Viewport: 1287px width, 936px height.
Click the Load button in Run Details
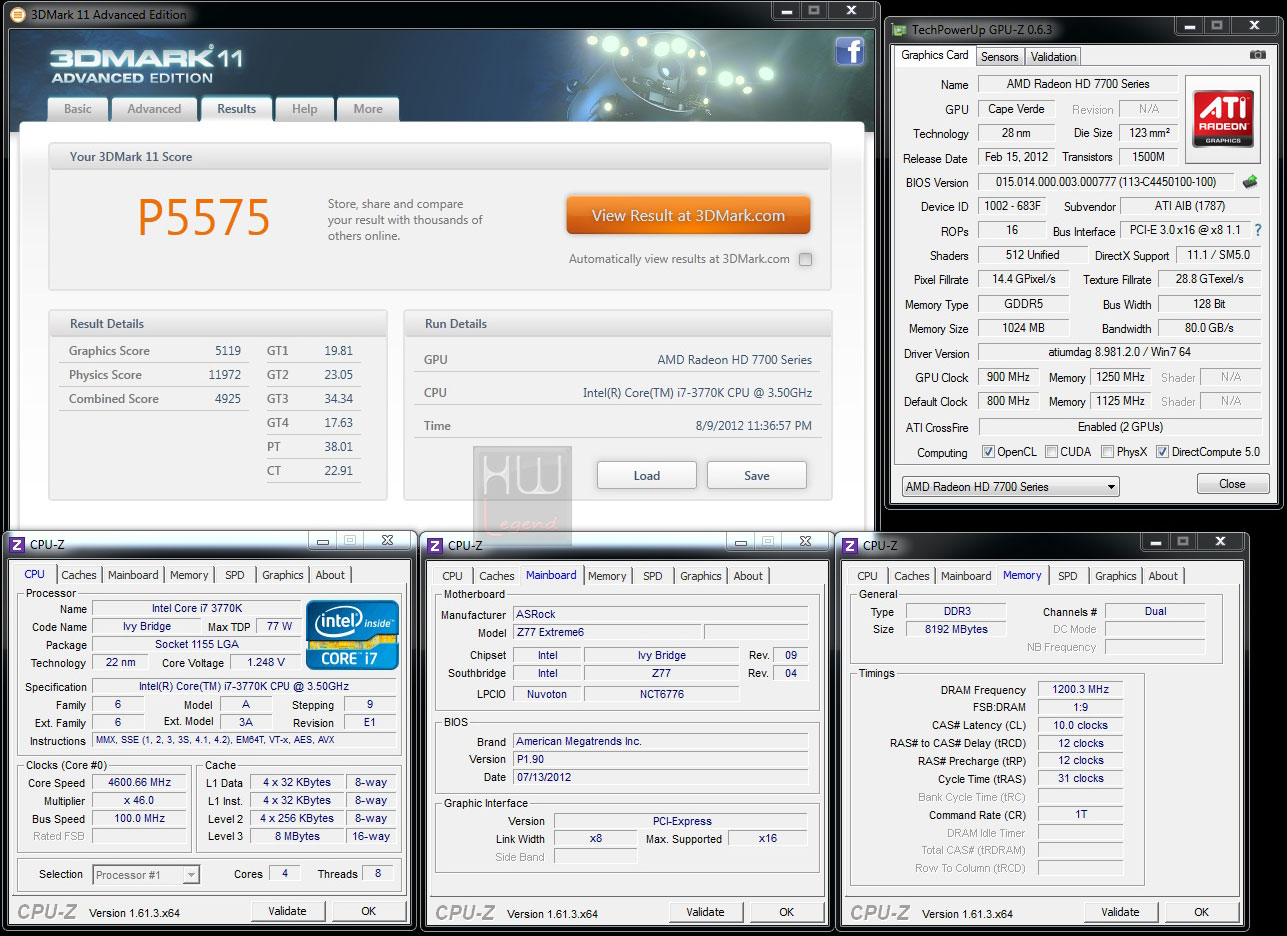[x=647, y=475]
